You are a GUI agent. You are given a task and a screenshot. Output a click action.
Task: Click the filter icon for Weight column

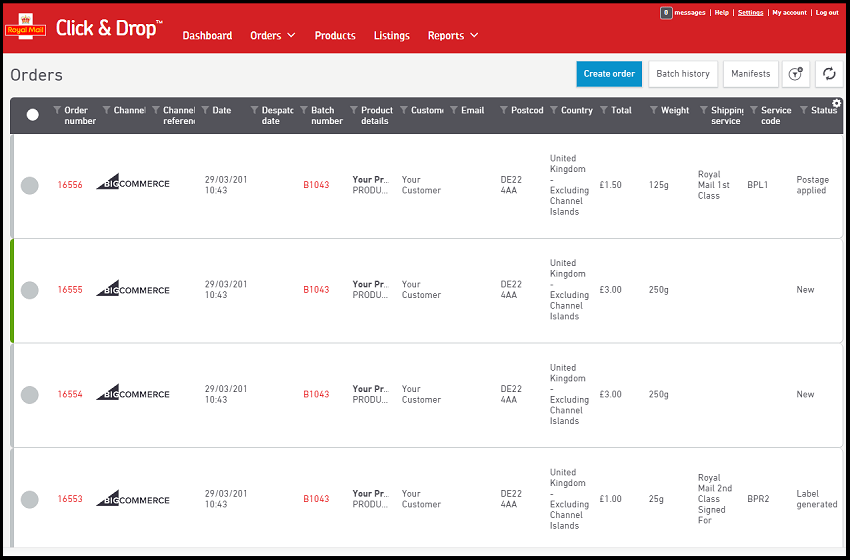tap(654, 110)
